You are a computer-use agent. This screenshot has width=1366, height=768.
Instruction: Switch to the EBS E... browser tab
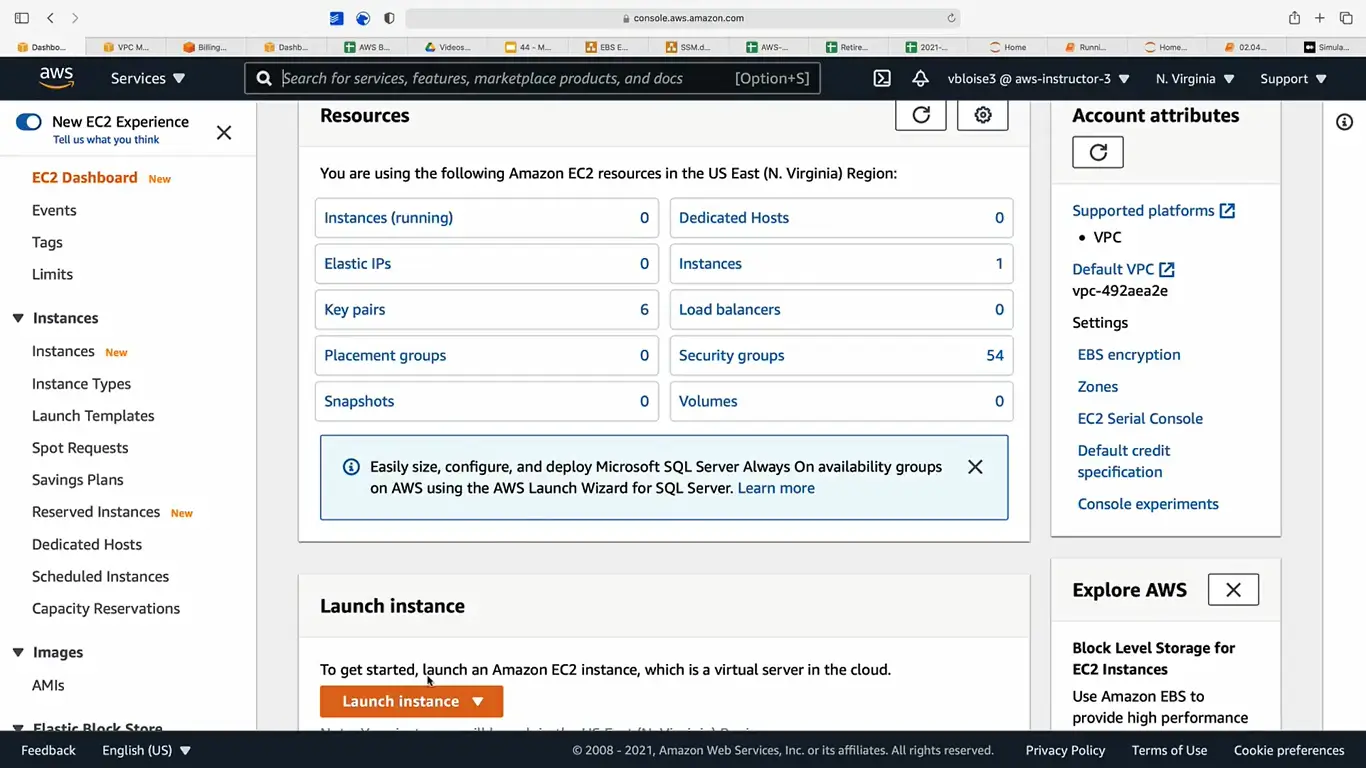[608, 47]
